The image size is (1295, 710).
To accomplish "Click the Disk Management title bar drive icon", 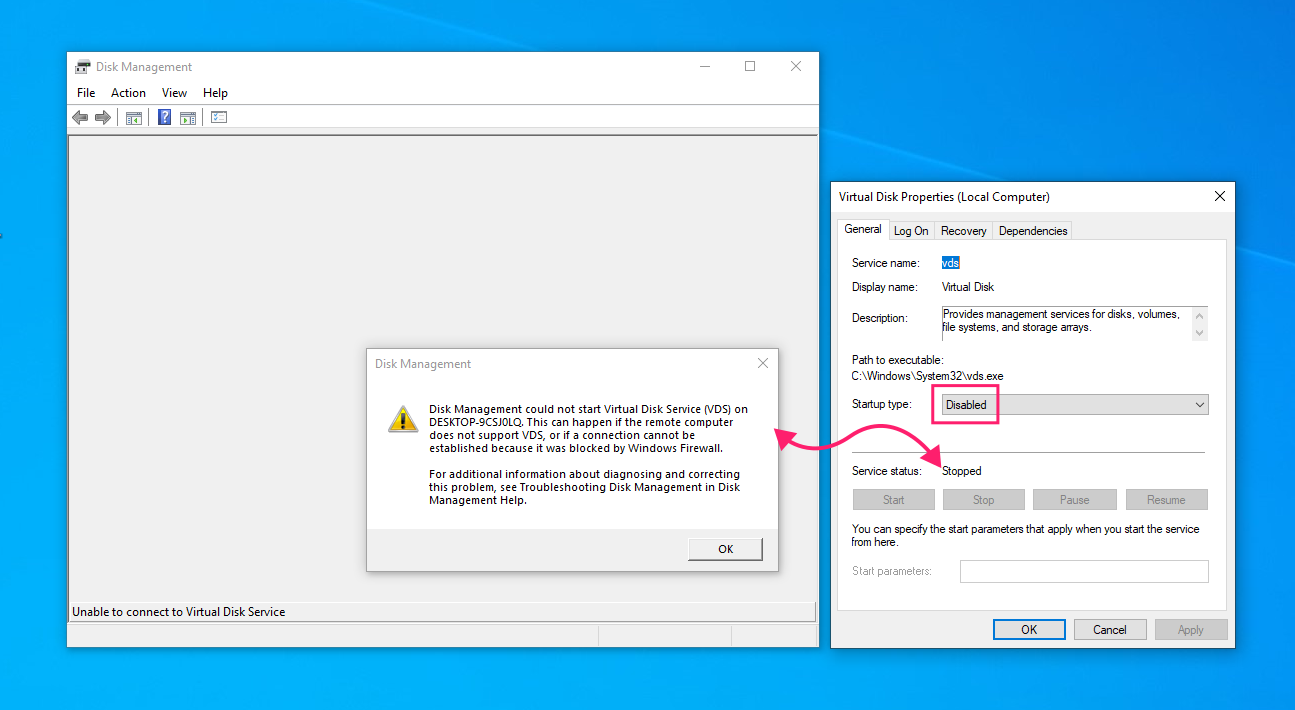I will point(83,67).
